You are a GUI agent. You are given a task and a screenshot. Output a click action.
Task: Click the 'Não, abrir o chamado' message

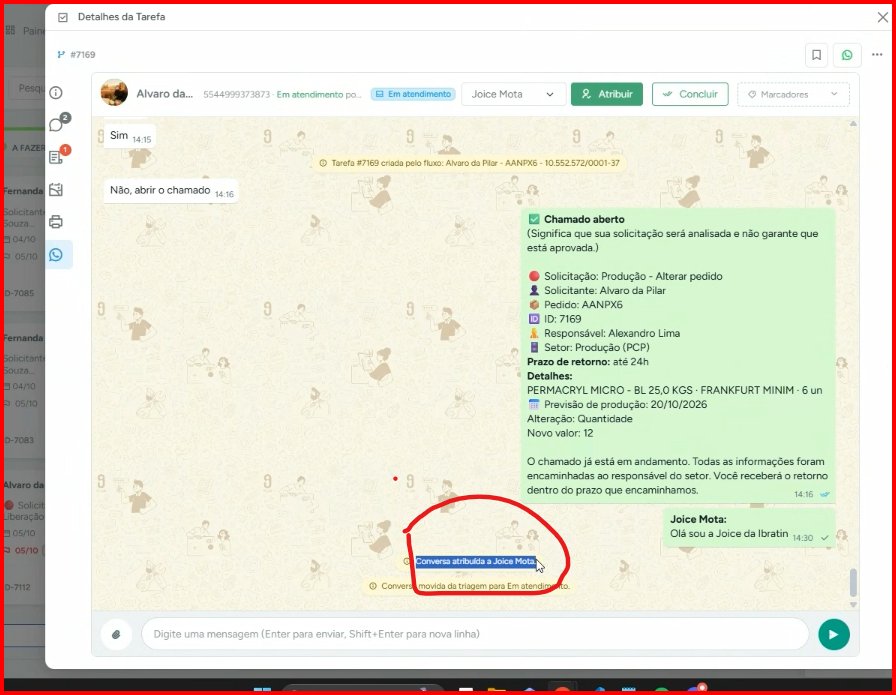pyautogui.click(x=171, y=191)
